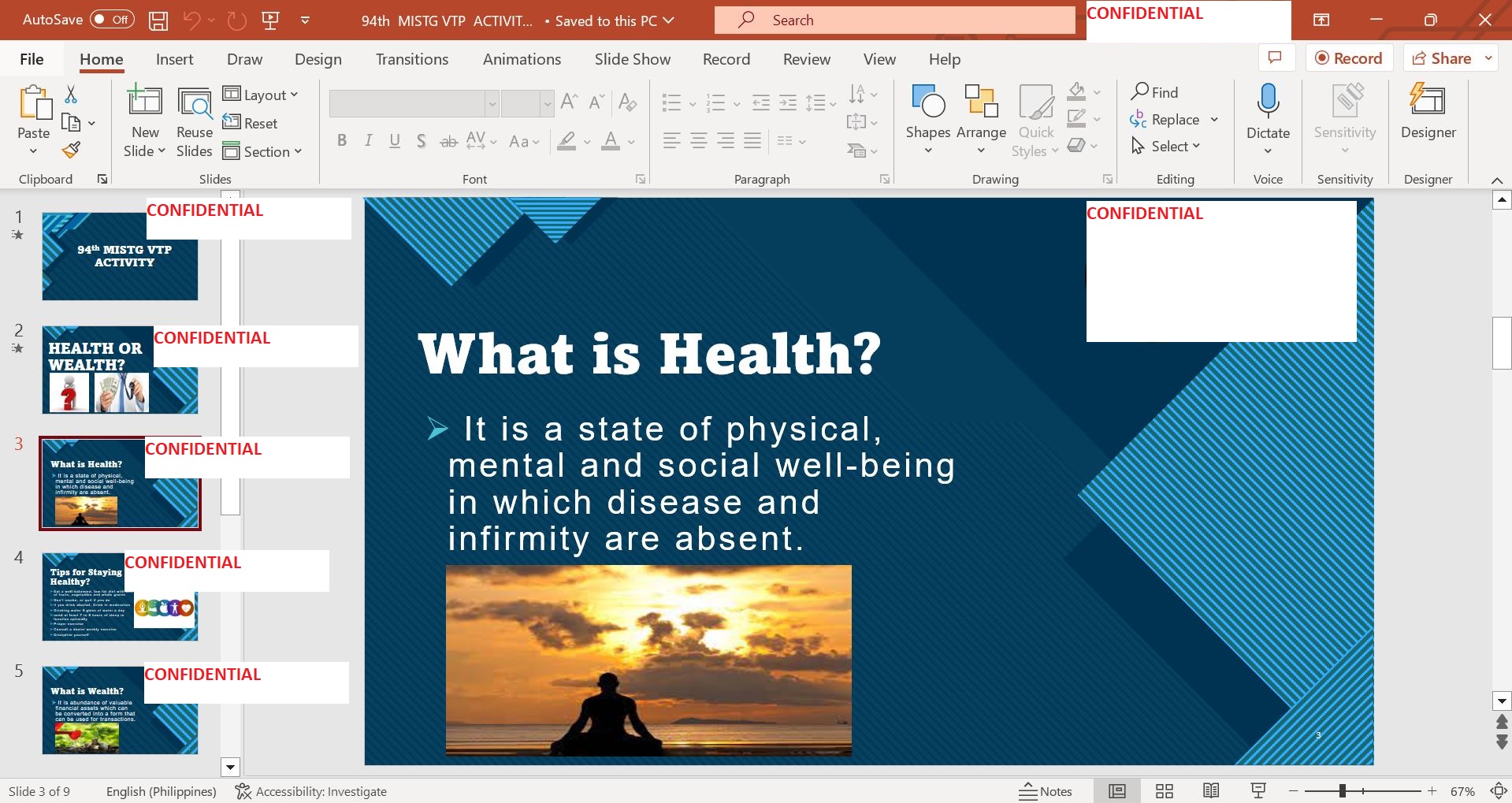Open the font name combo box dropdown
1512x803 pixels.
pyautogui.click(x=492, y=103)
